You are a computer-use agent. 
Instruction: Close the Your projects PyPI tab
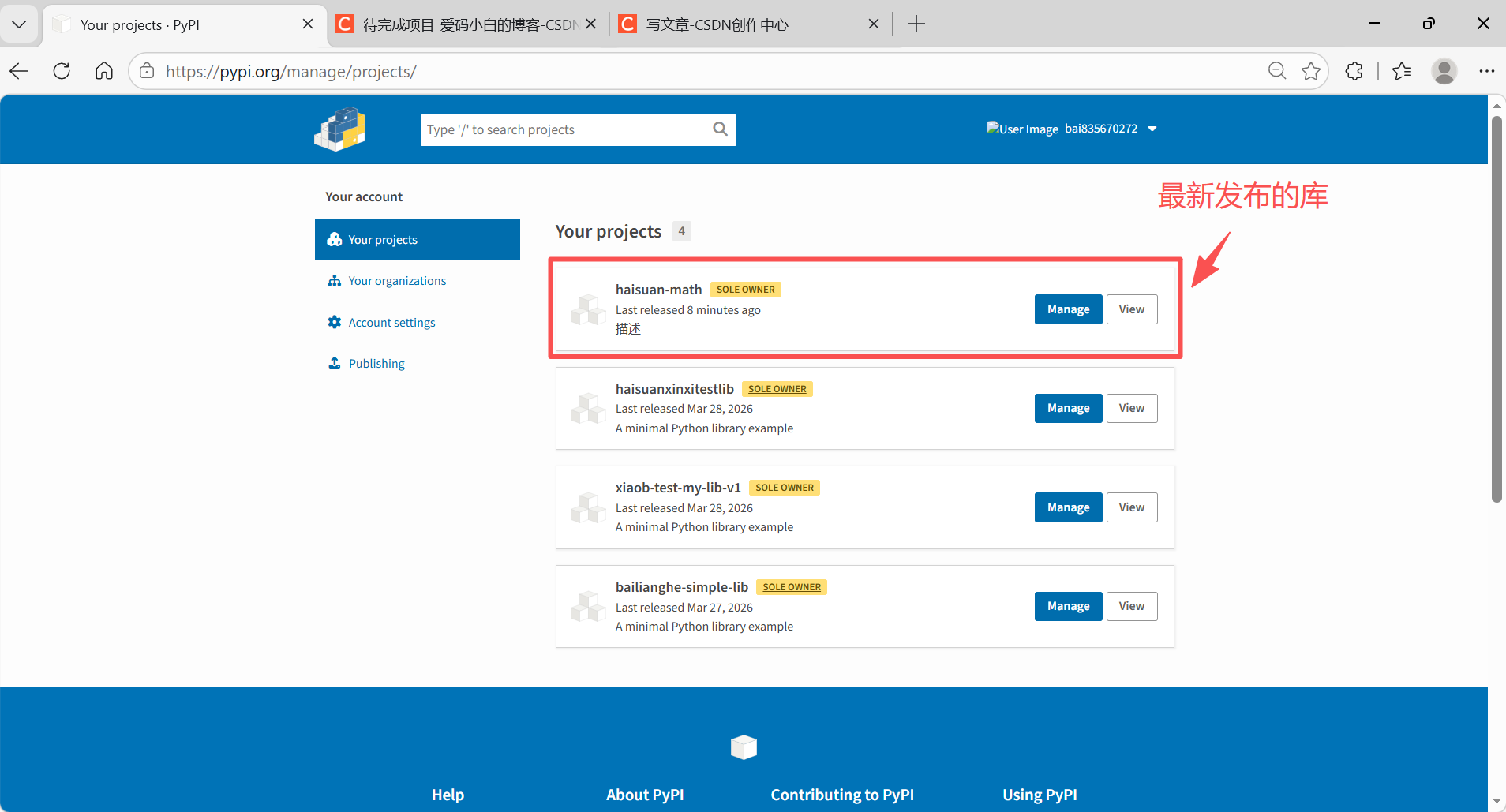click(x=308, y=24)
